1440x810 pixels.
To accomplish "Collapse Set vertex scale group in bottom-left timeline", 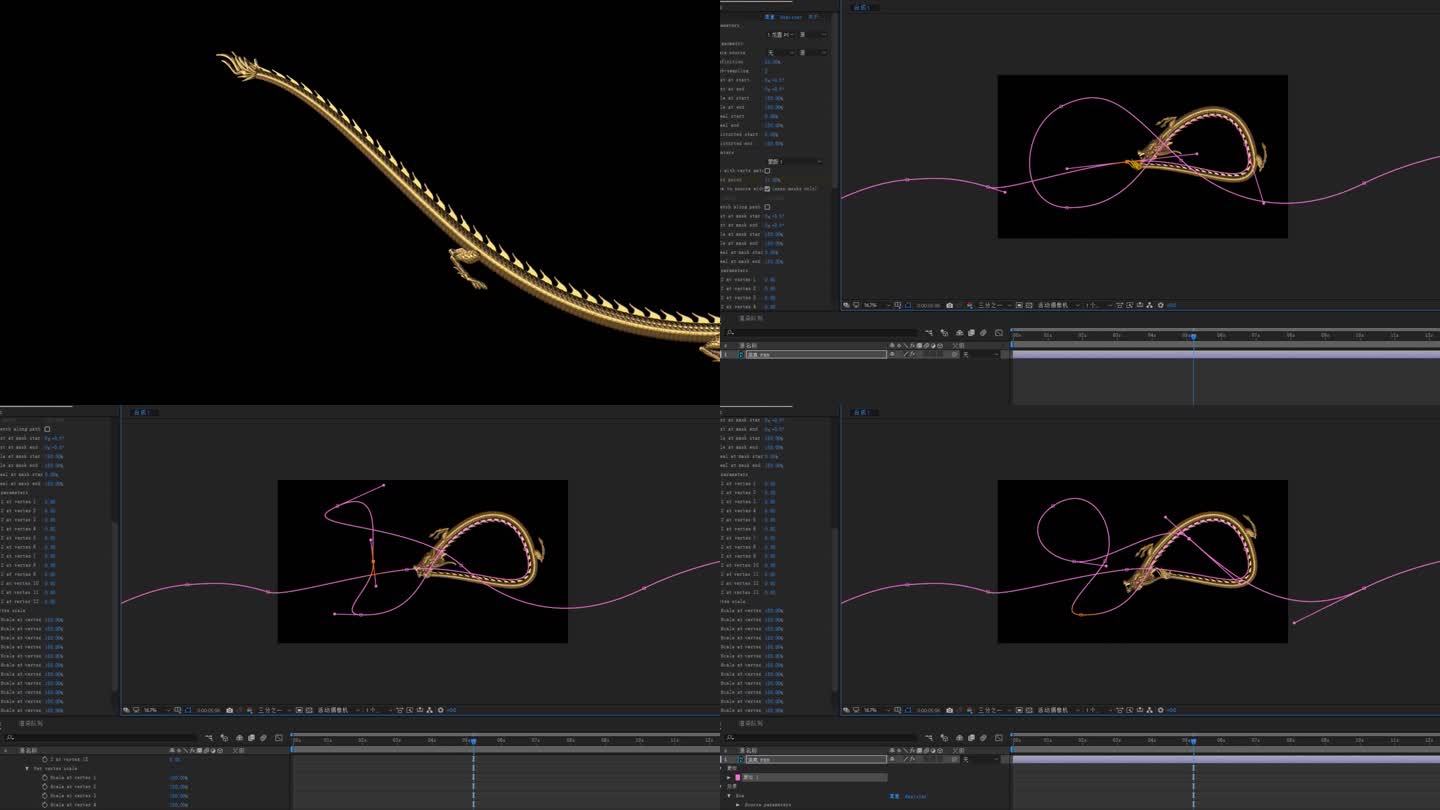I will tap(27, 768).
